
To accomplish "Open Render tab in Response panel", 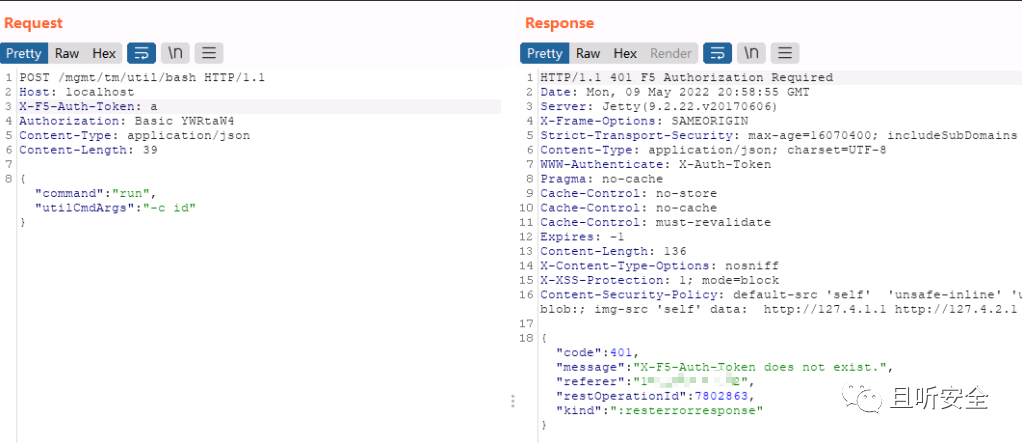I will point(671,53).
